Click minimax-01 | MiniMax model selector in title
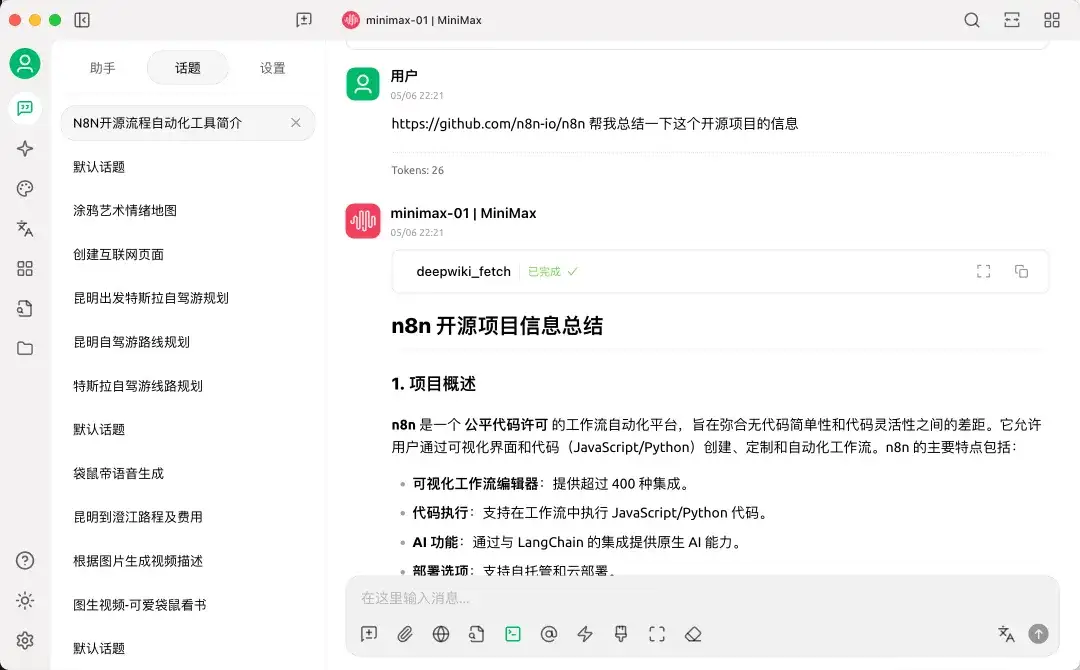 pos(412,20)
